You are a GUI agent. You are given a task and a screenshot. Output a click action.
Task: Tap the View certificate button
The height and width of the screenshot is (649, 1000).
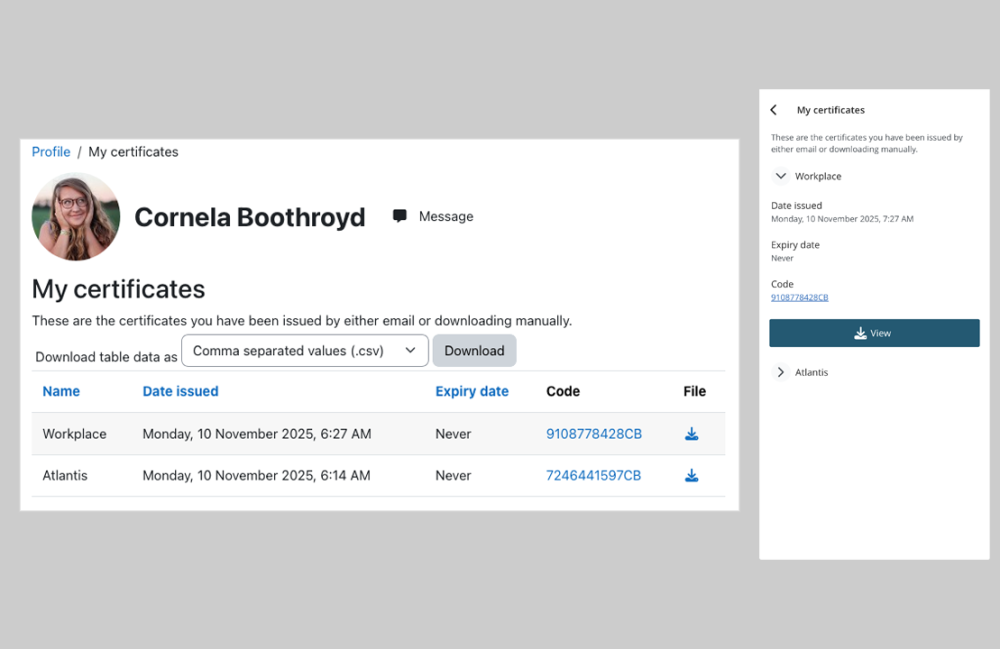tap(874, 333)
